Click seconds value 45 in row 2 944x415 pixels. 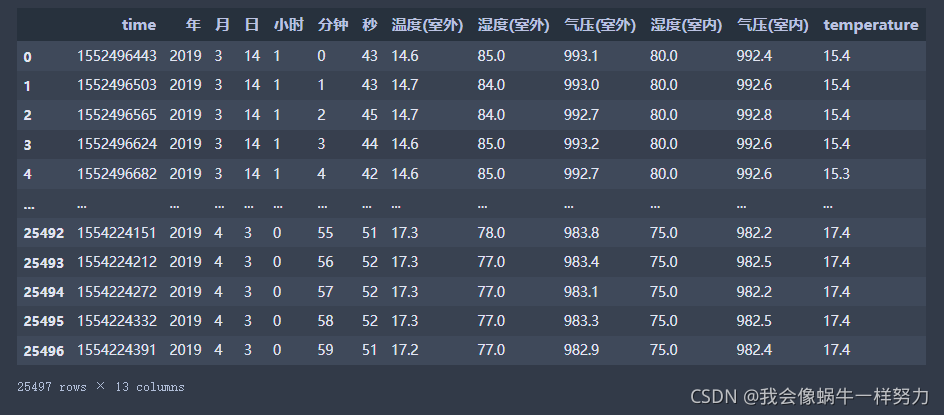coord(370,115)
